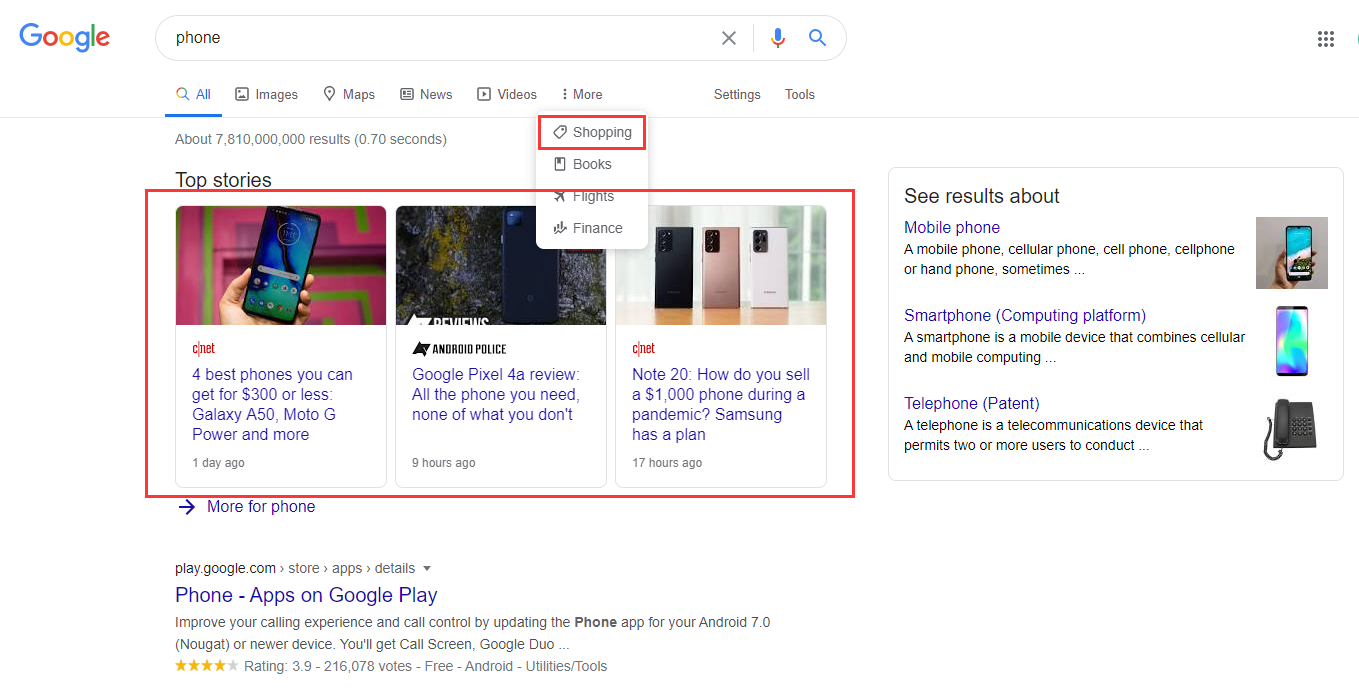Click the cnet logo on Note 20 story

coord(643,348)
